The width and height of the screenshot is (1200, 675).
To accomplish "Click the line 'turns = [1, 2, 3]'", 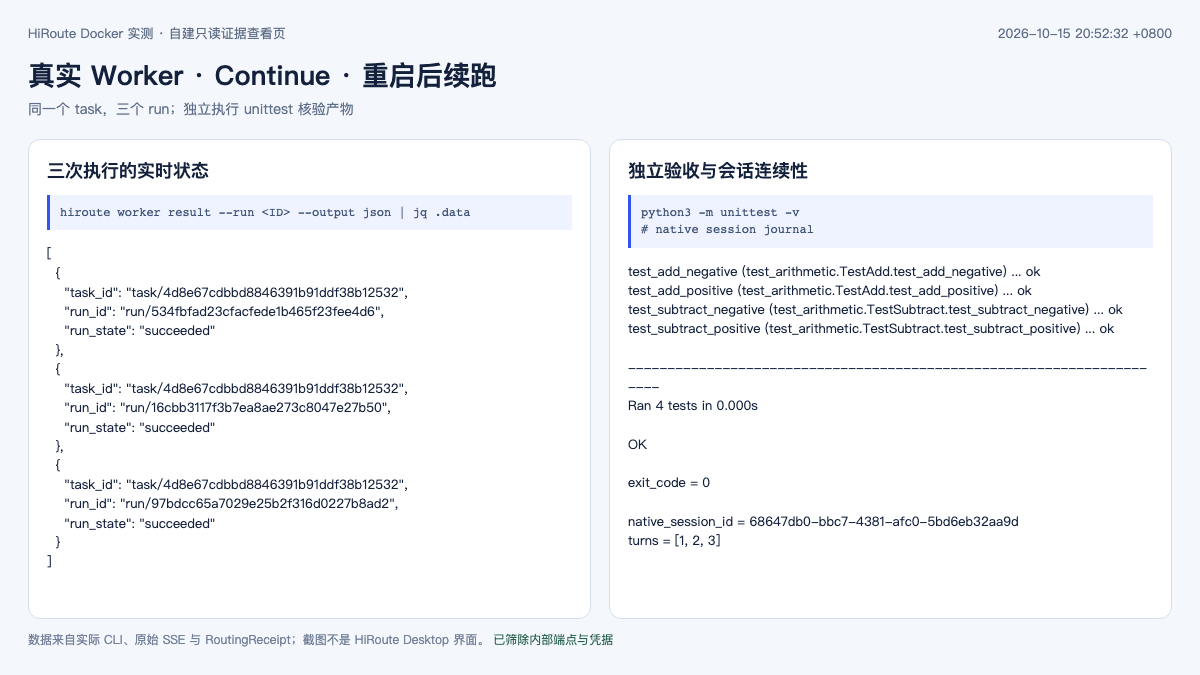I will tap(675, 541).
